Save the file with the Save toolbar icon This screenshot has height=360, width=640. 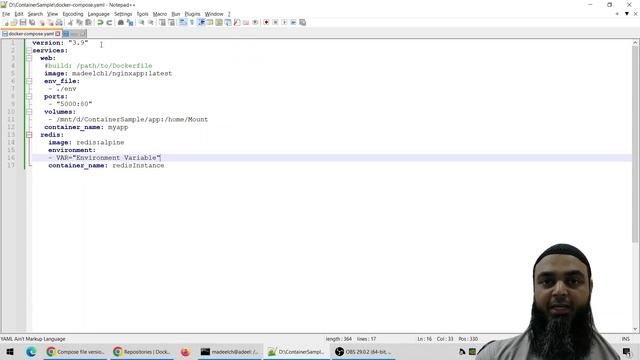pyautogui.click(x=23, y=22)
